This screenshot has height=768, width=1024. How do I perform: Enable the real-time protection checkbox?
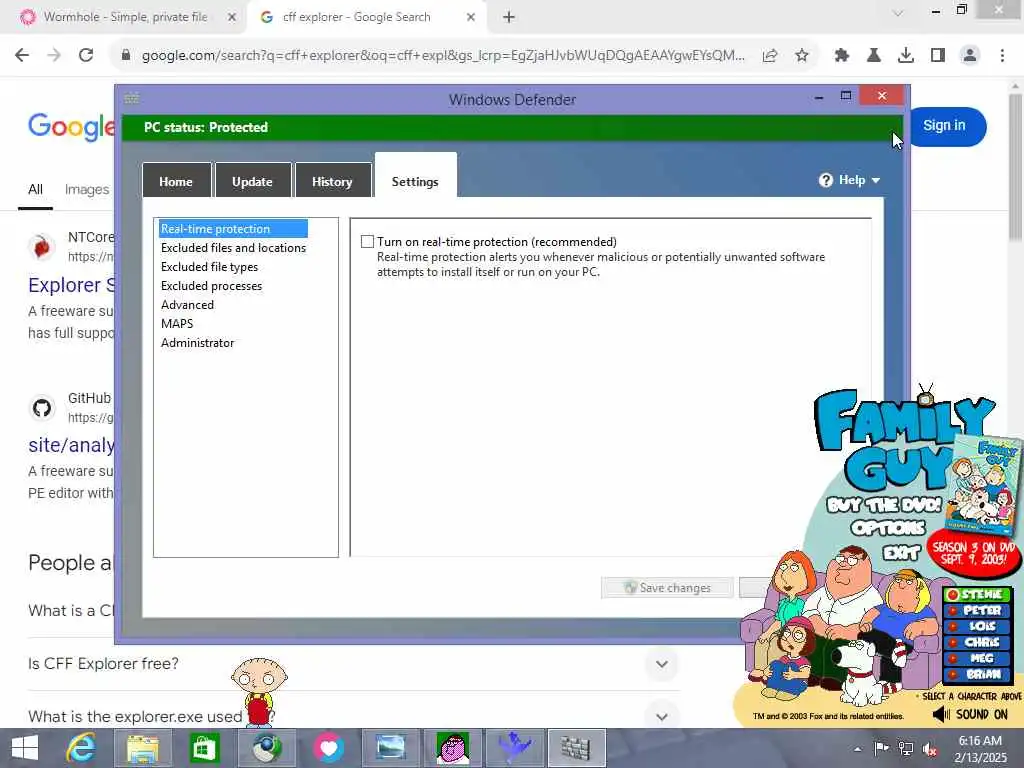click(x=368, y=242)
